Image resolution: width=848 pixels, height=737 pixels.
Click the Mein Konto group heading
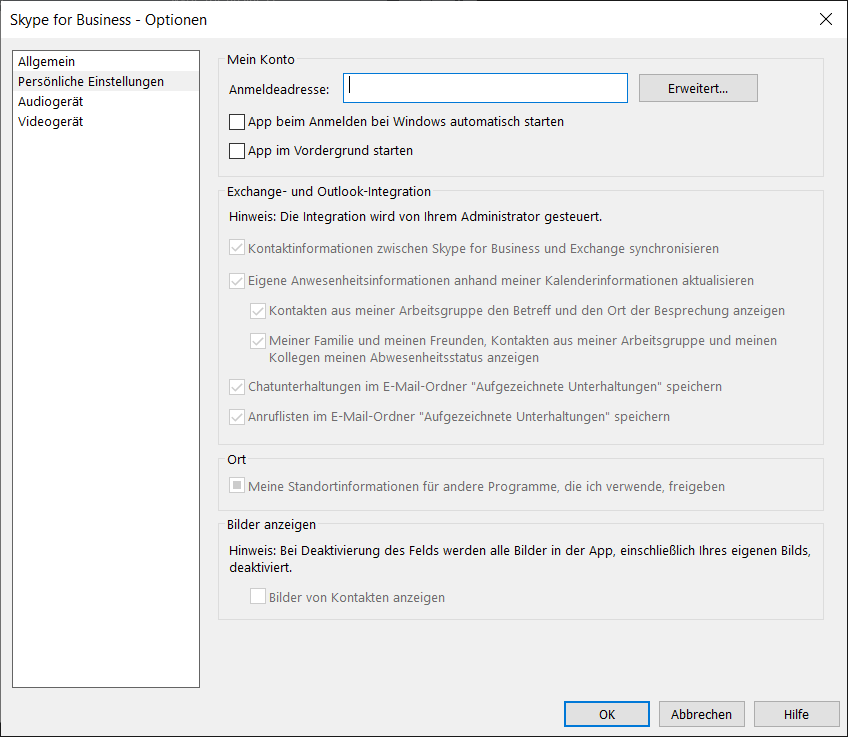[x=261, y=59]
